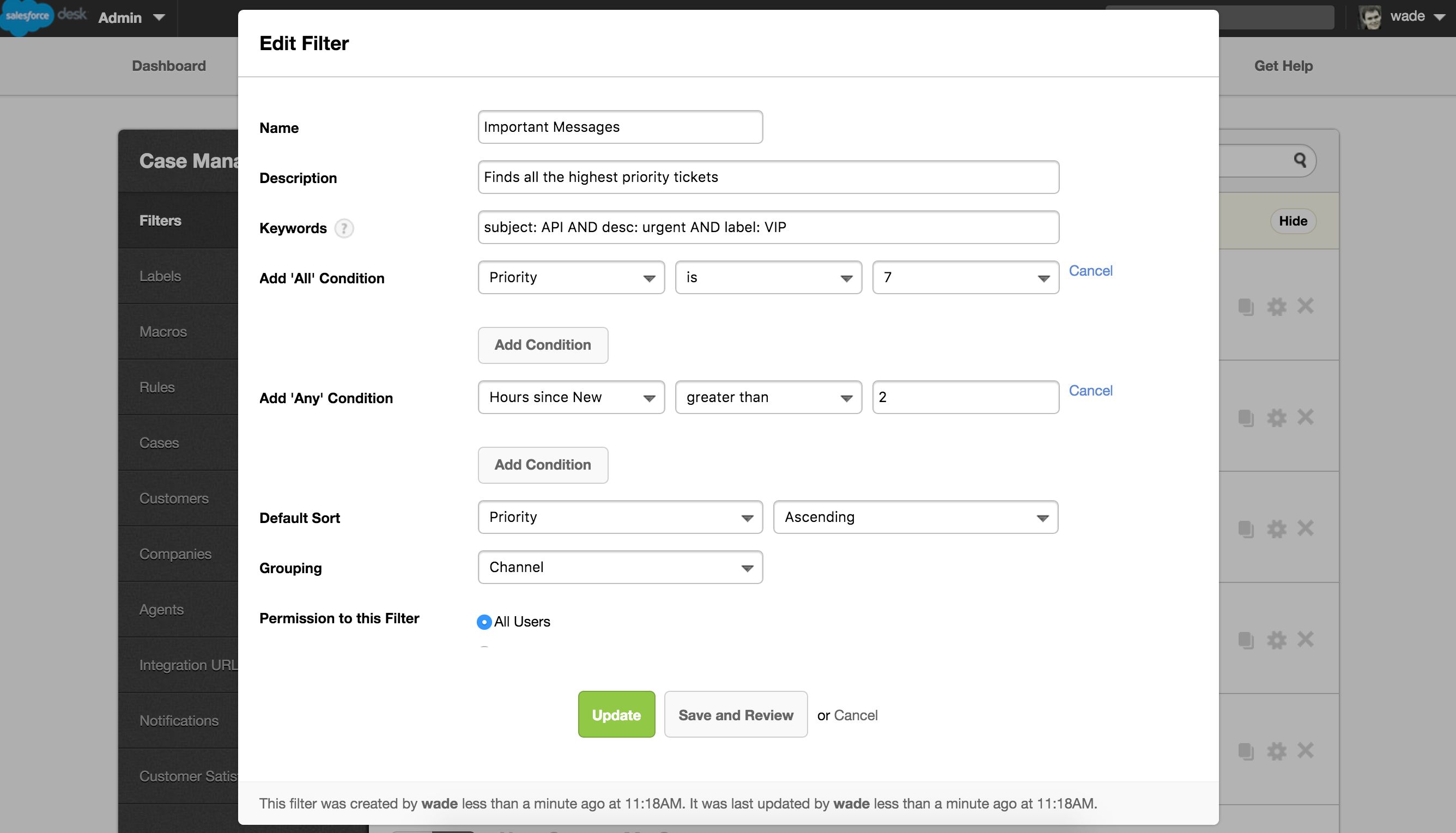Click gear settings icon in first filter row
The image size is (1456, 833).
point(1276,307)
